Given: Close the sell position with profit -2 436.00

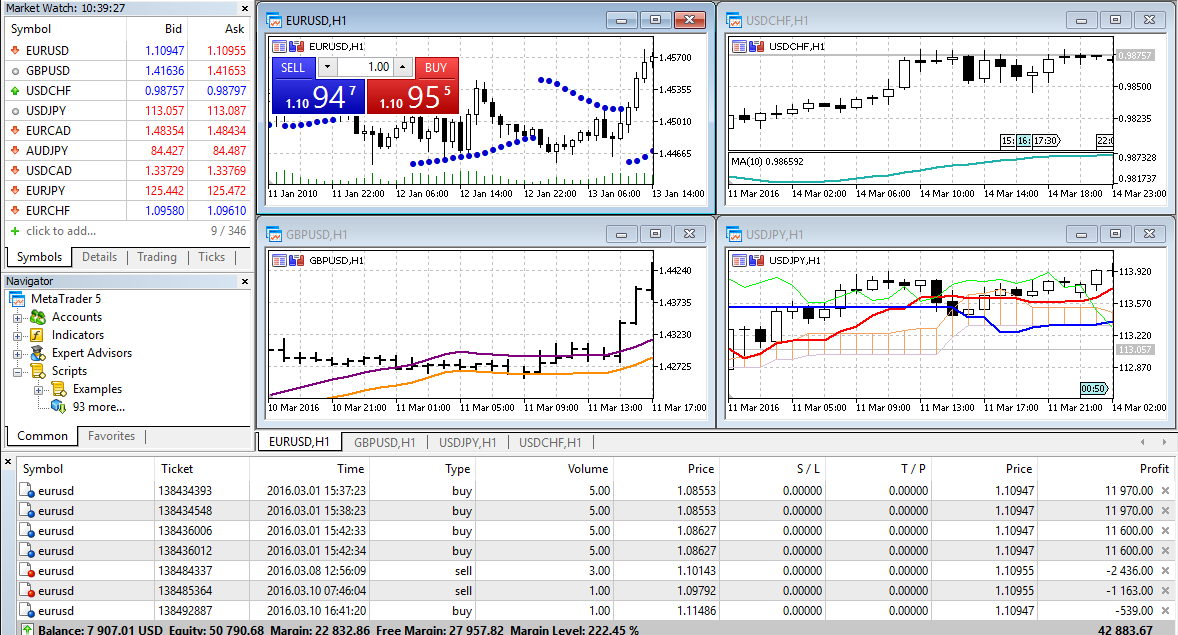Looking at the screenshot, I should coord(1166,570).
